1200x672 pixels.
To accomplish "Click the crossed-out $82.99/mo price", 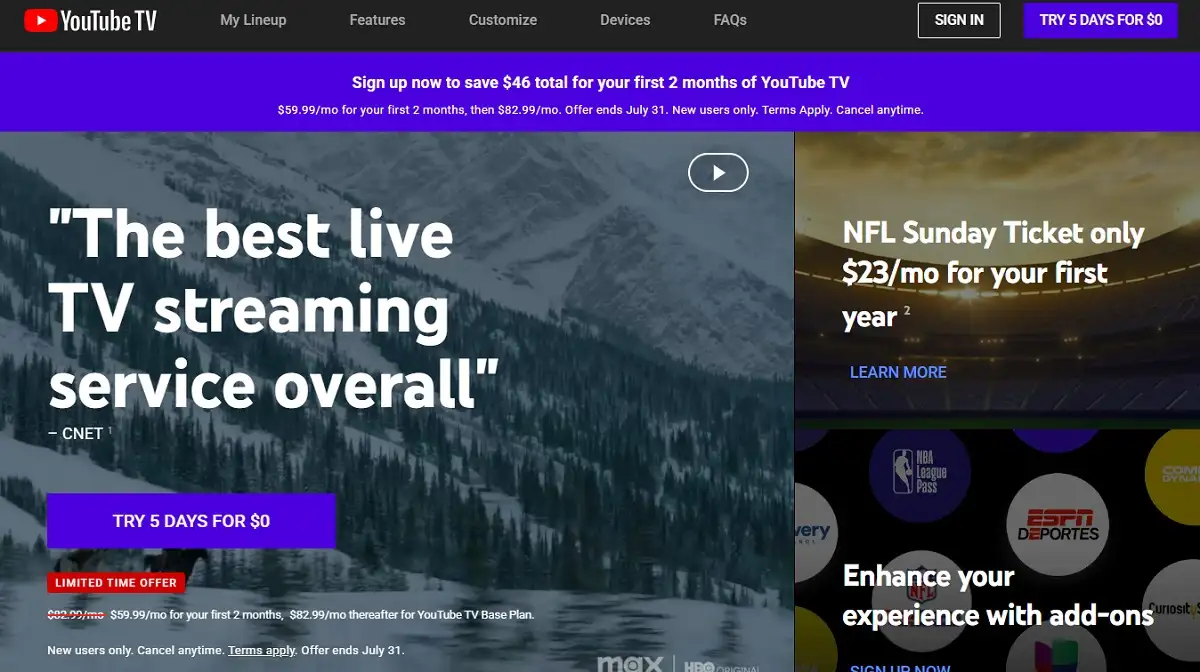I will [x=75, y=615].
